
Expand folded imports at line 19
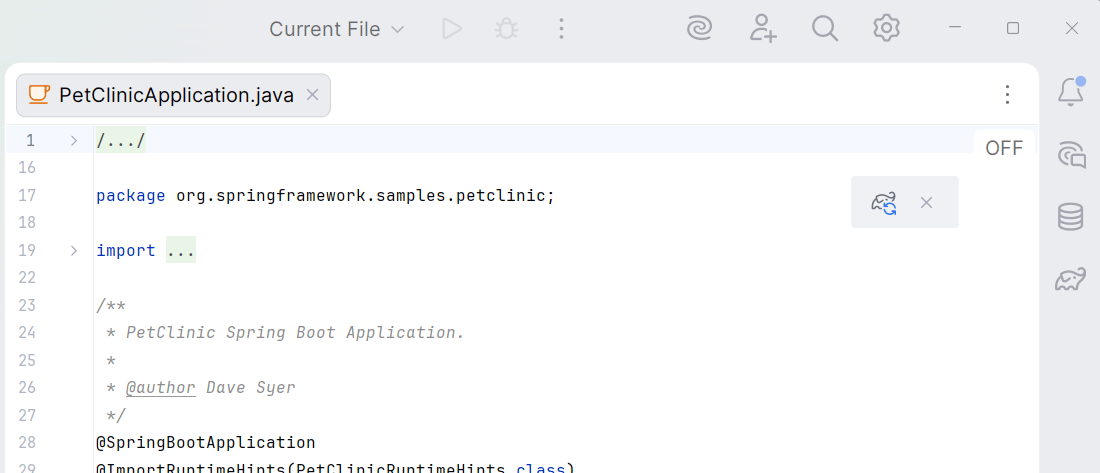click(74, 251)
